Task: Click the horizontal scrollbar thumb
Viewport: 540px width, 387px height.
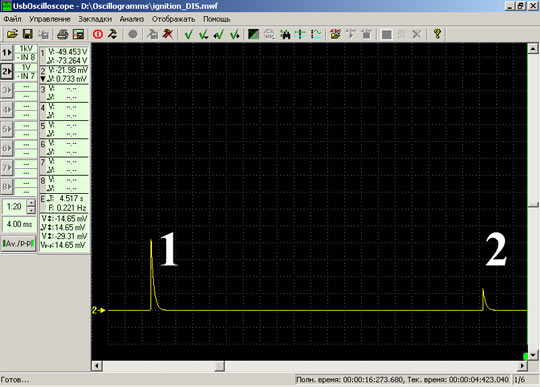Action: tap(219, 366)
